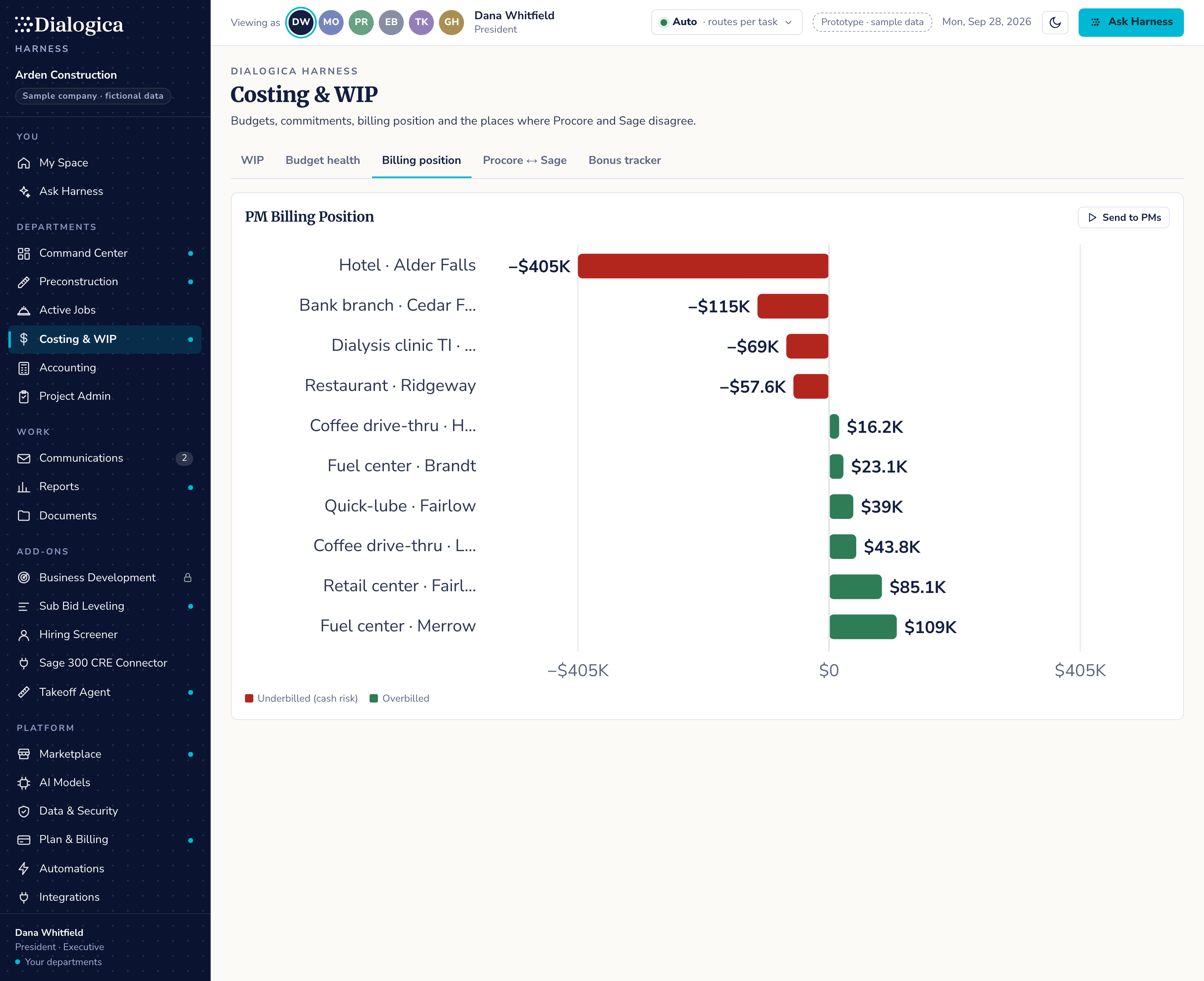
Task: Expand the Auto routes per task dropdown
Action: pos(727,22)
